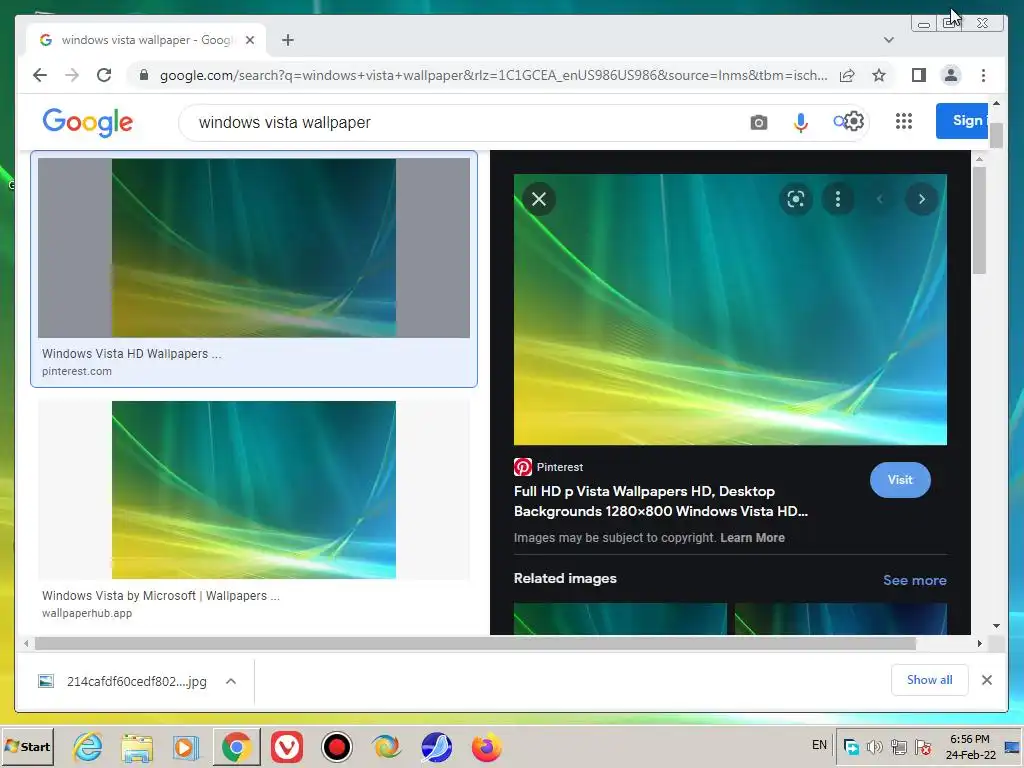Submit the search with the magnifier icon
Viewport: 1024px width, 768px height.
tap(839, 121)
